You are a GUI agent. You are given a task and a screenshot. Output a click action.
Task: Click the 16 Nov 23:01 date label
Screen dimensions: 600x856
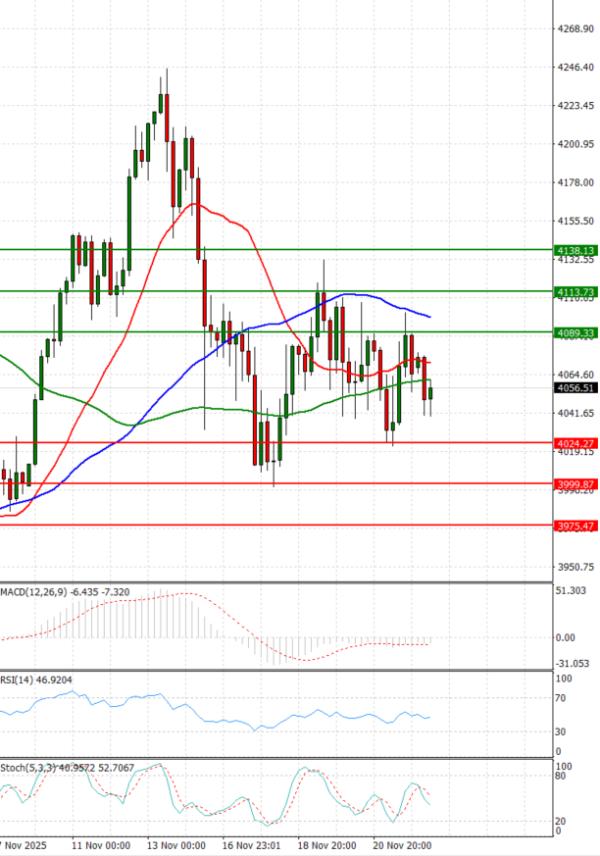click(251, 845)
